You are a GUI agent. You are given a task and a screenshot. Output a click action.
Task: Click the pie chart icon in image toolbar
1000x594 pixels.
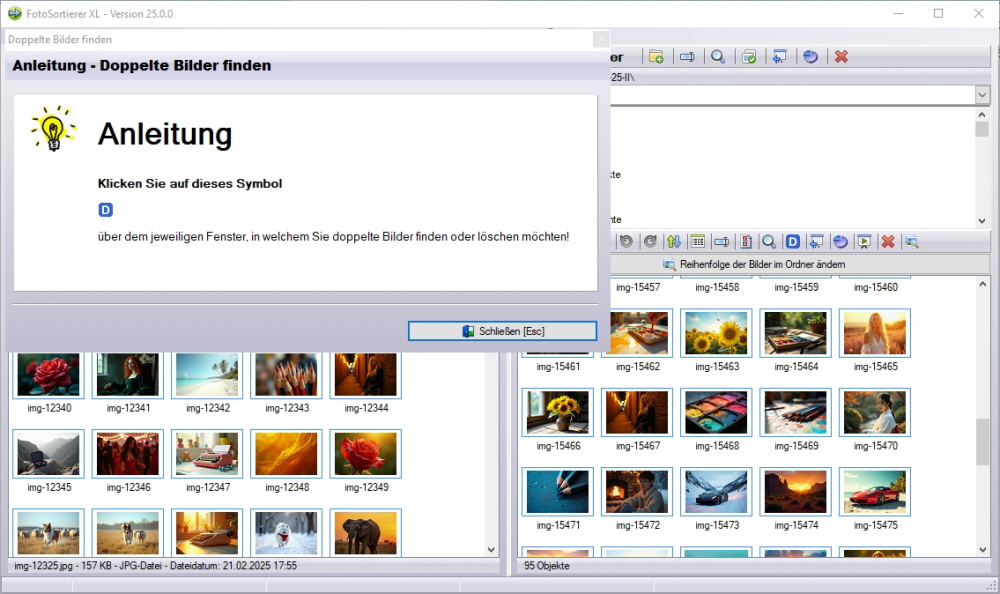(x=840, y=241)
